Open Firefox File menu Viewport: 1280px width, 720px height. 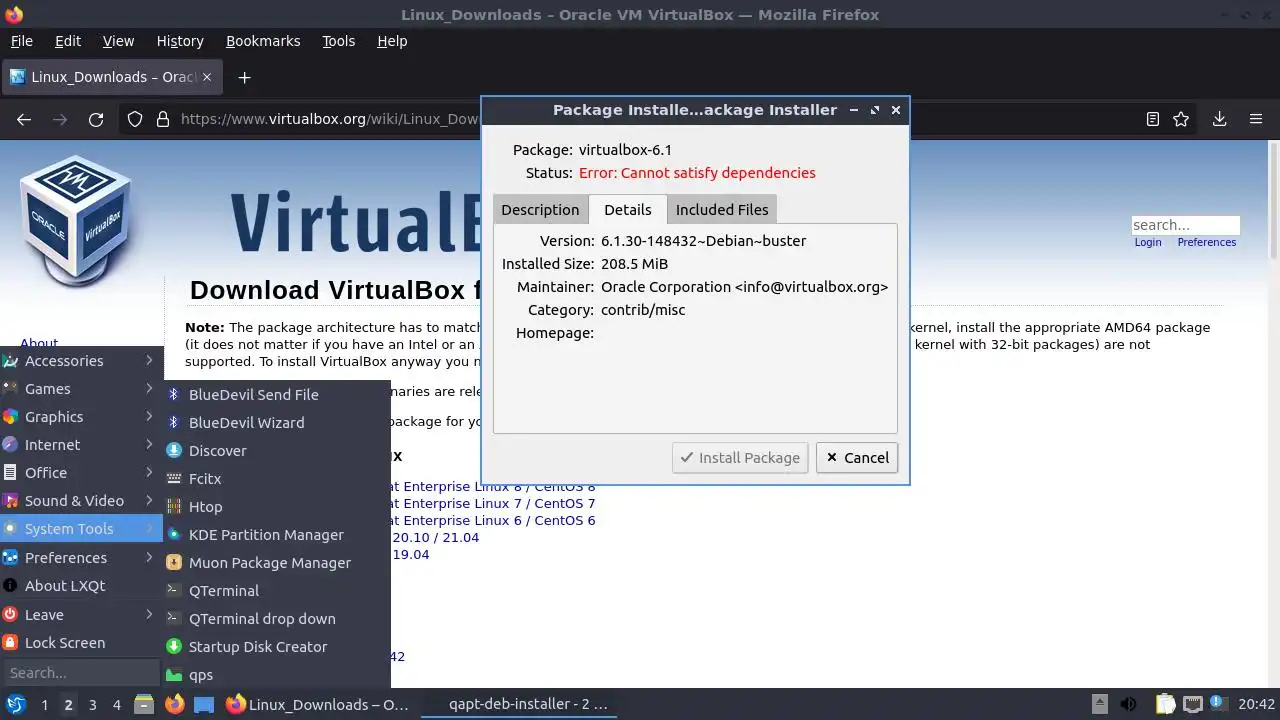click(21, 41)
